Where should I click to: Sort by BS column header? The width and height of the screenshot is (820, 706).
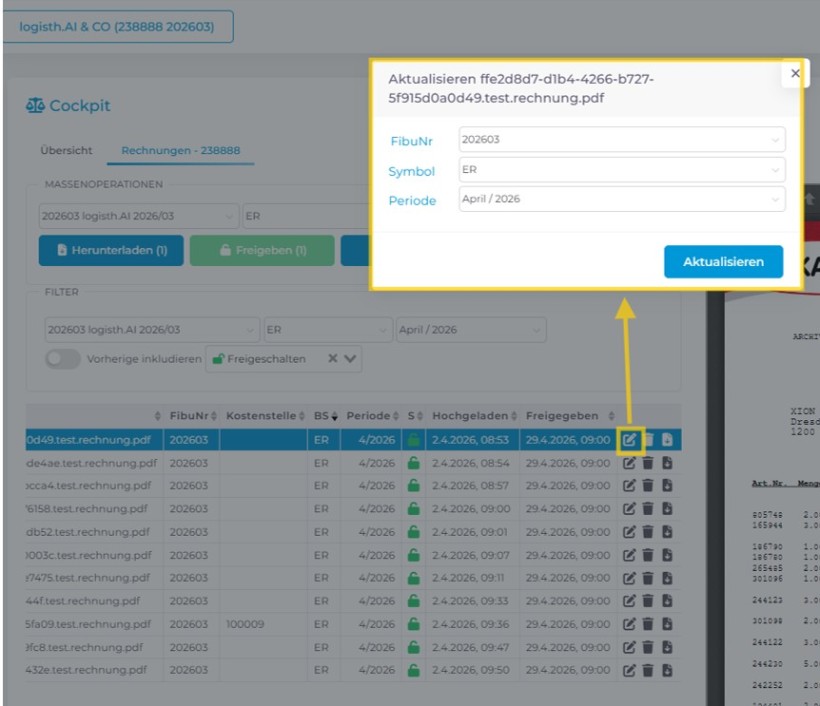(325, 416)
